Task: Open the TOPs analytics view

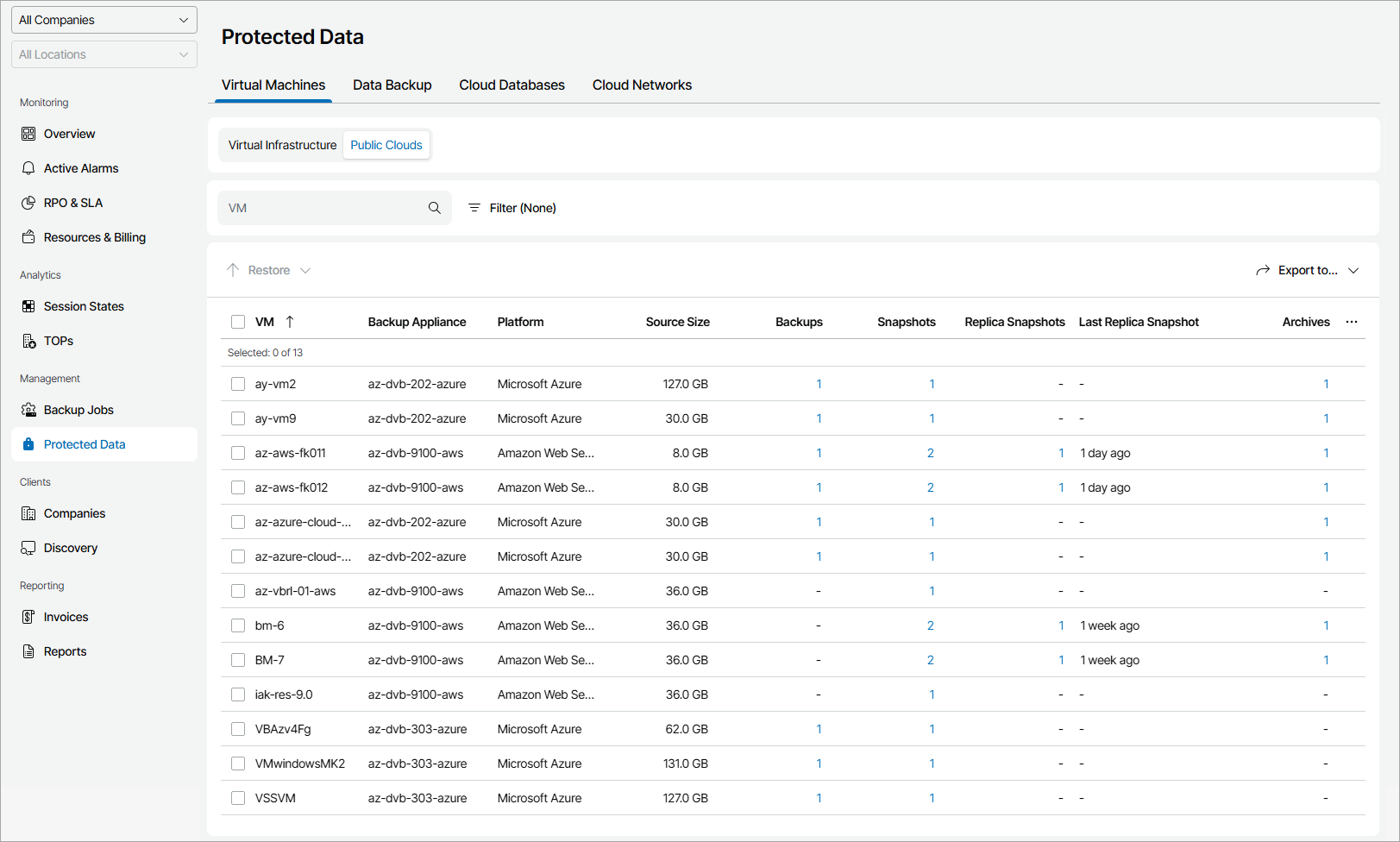Action: pos(58,340)
